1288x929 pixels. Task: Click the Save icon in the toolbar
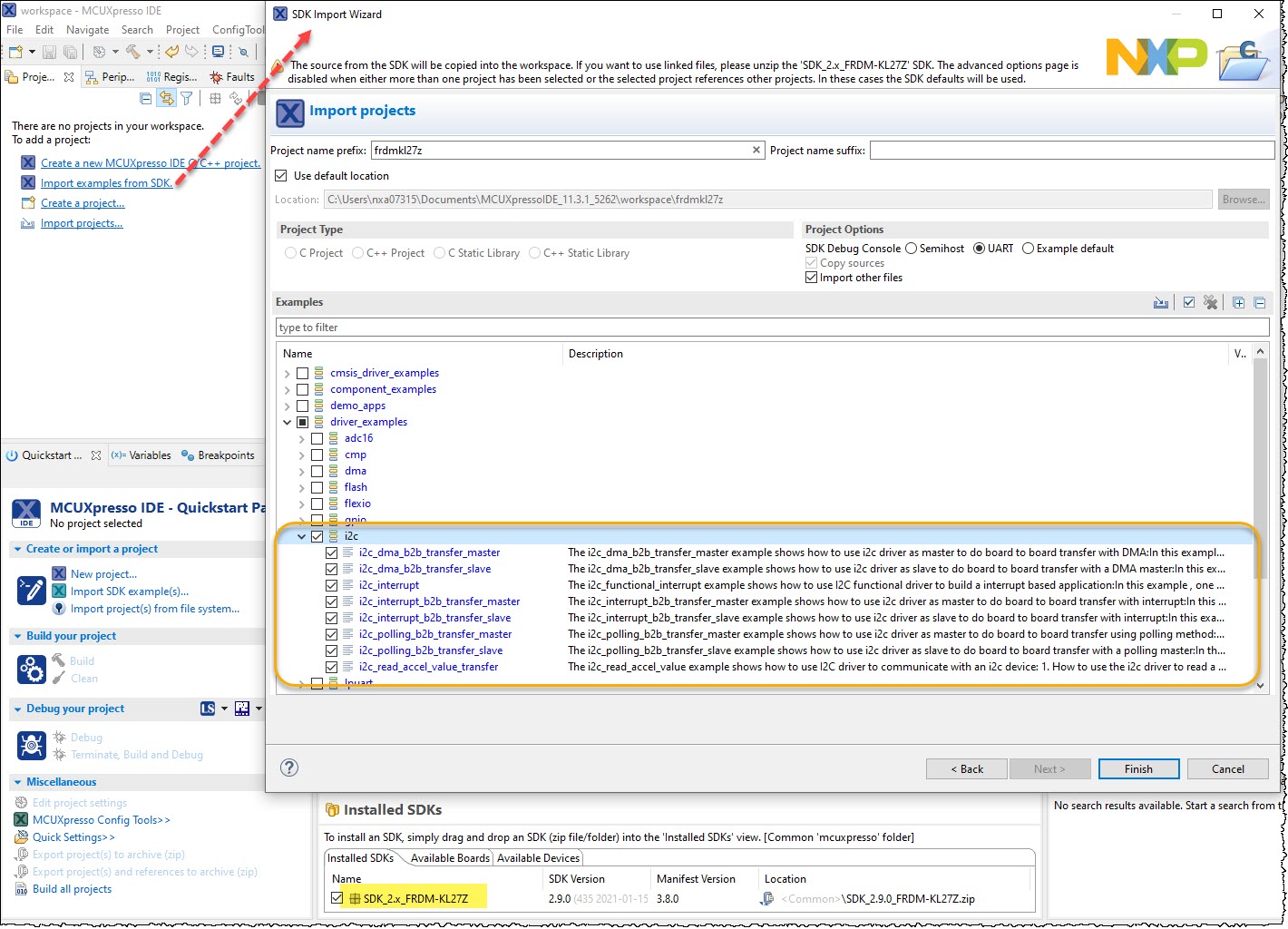(x=51, y=53)
